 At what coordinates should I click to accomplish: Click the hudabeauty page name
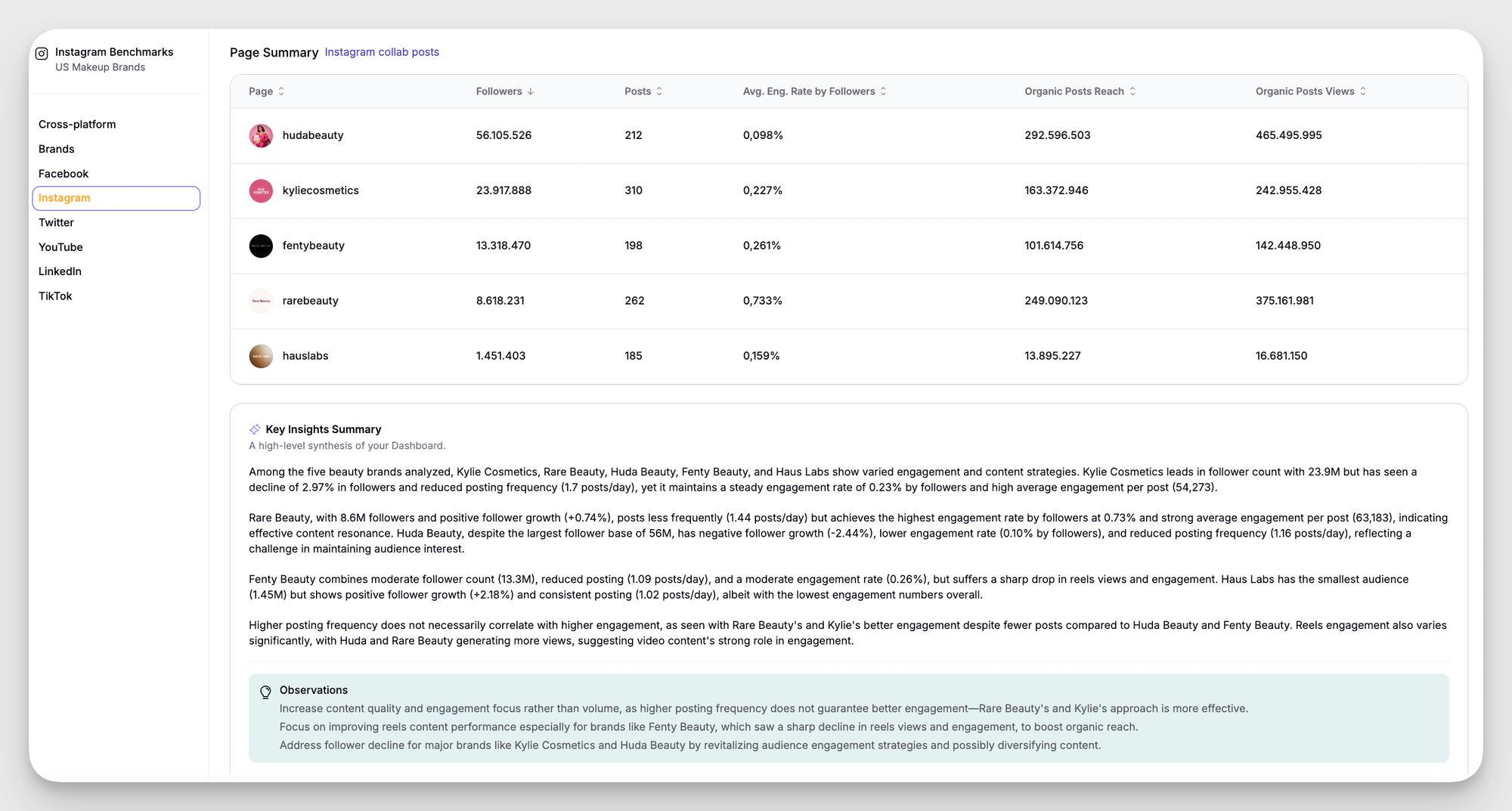pos(313,135)
